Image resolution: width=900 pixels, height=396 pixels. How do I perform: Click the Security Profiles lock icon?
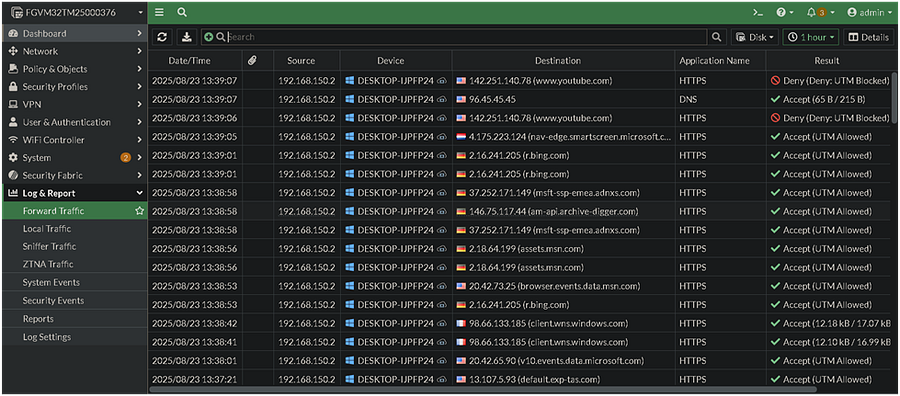[13, 87]
